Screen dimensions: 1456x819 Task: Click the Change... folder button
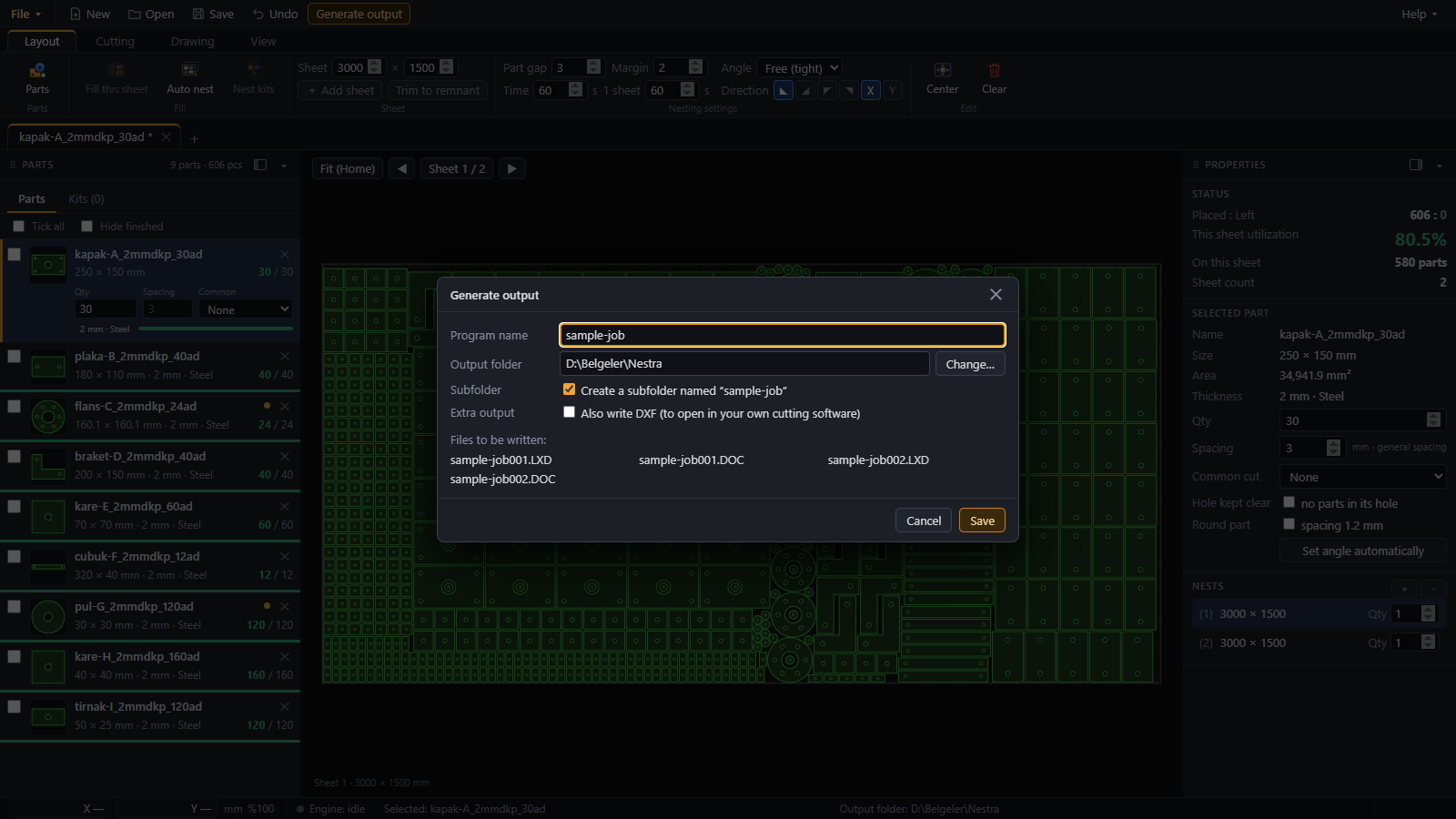coord(970,364)
